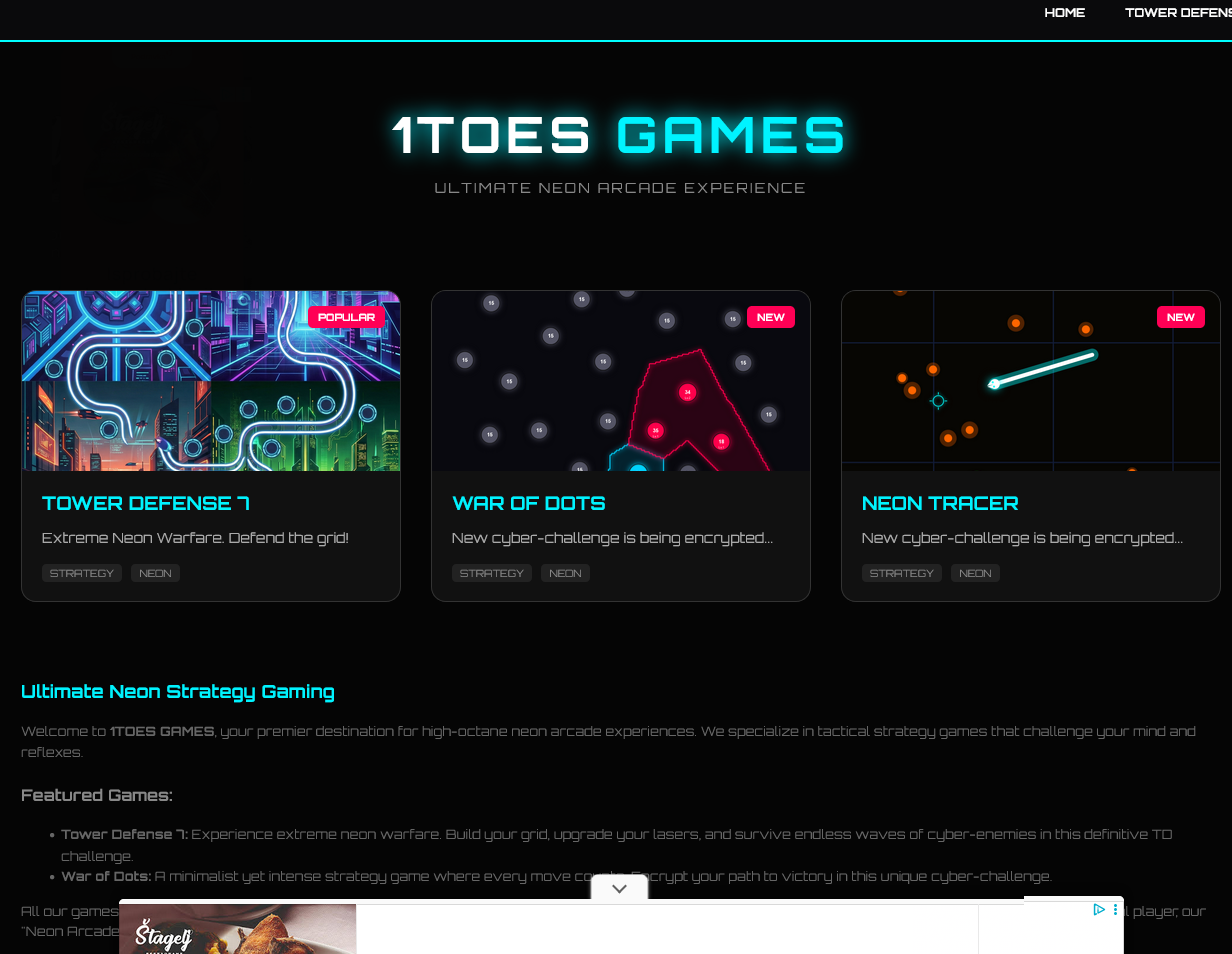
Task: Collapse the bottom ad banner with chevron
Action: (619, 888)
